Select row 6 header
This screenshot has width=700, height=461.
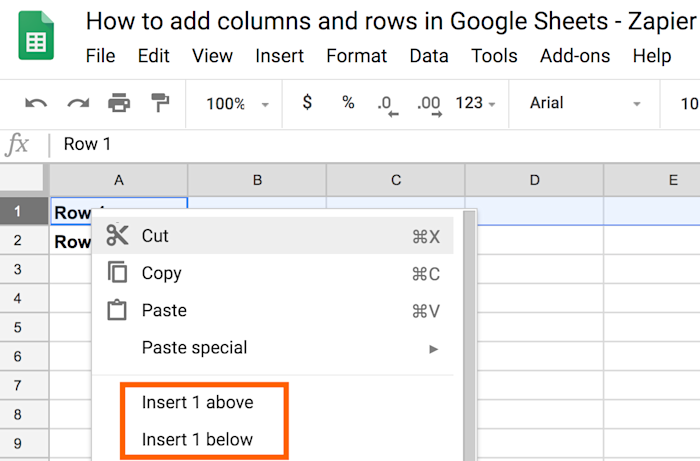[x=24, y=356]
